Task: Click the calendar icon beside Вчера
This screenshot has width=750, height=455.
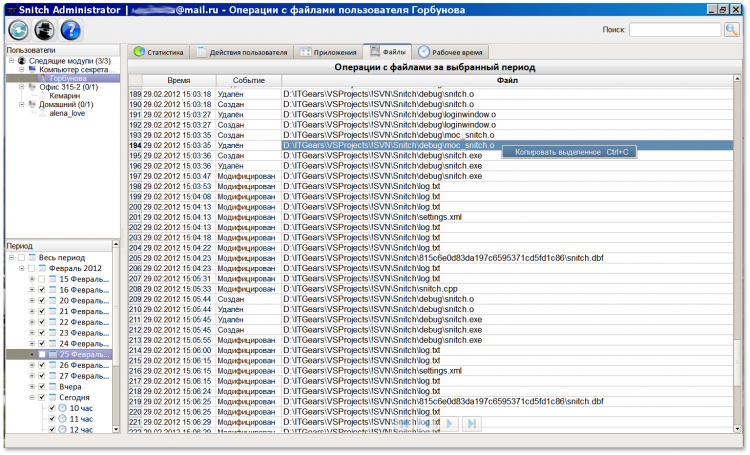Action: [52, 387]
